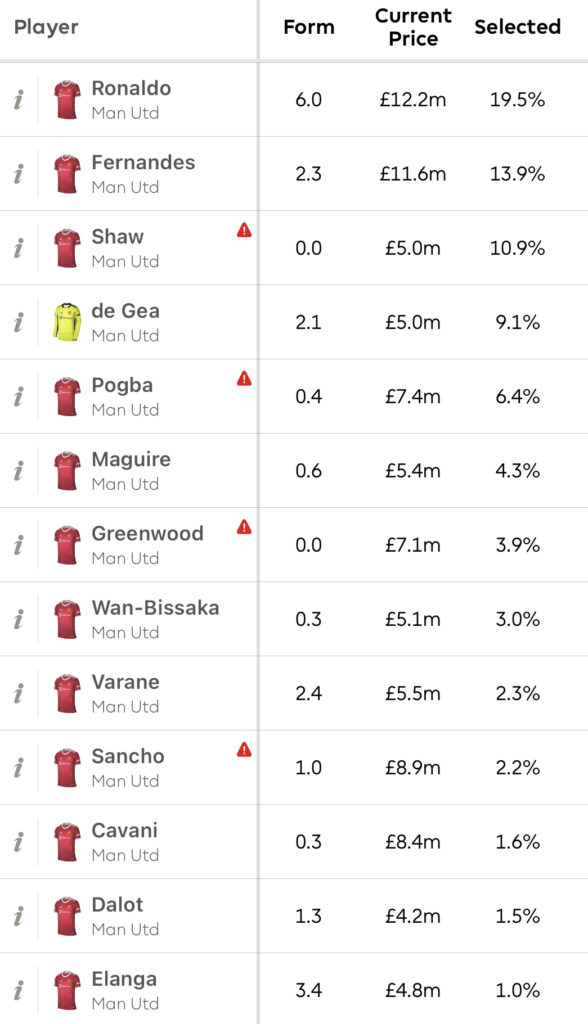This screenshot has height=1024, width=588.
Task: Sort by the Current Price column header
Action: 413,27
